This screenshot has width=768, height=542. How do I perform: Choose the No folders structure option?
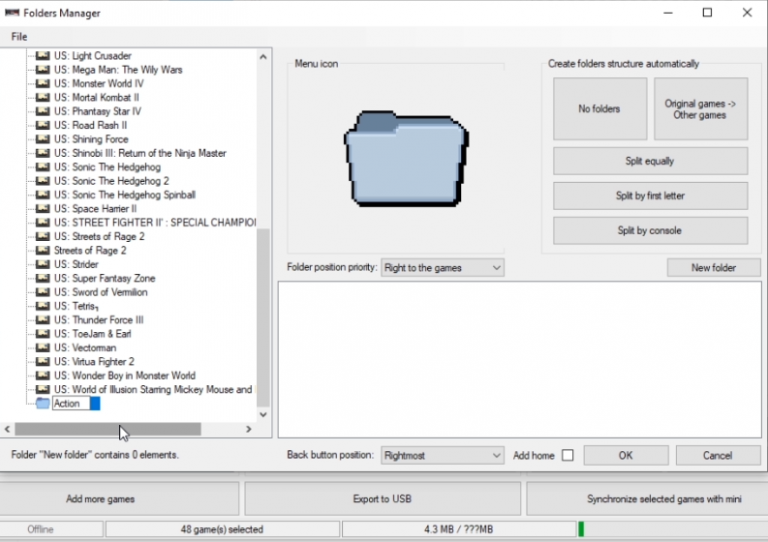(x=600, y=109)
